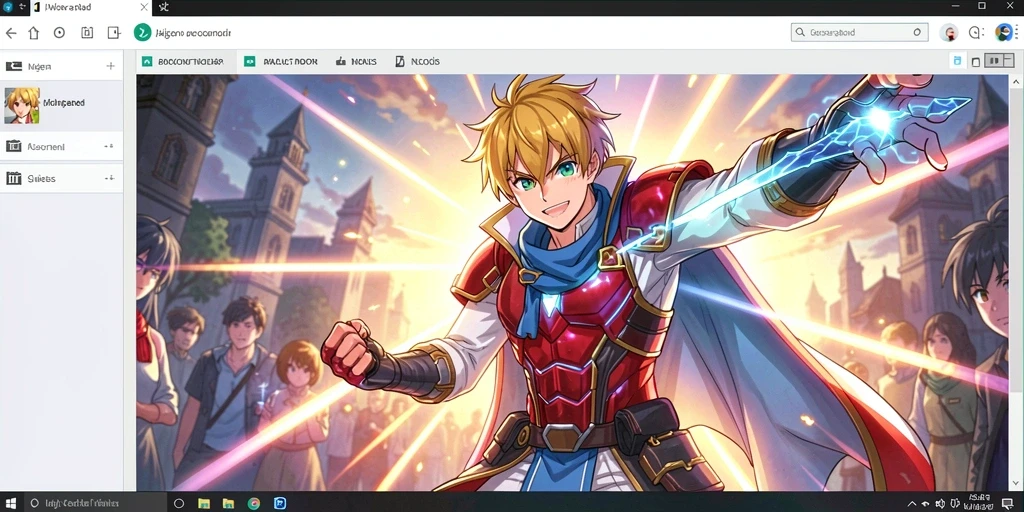Open Chrome from the Windows taskbar
Screen dimensions: 1024x512
[x=253, y=504]
